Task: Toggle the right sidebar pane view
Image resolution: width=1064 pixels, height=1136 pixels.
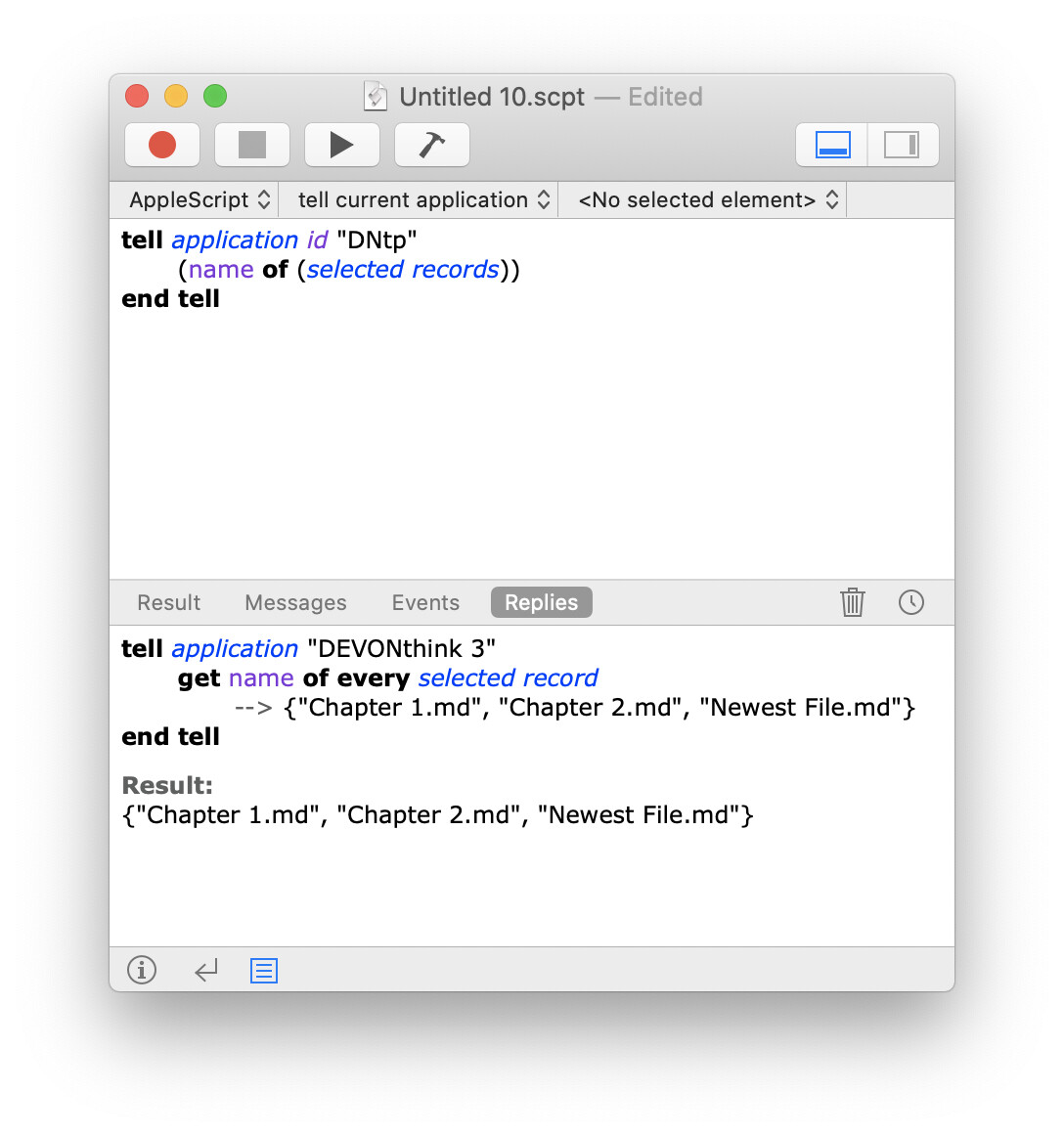Action: coord(902,145)
